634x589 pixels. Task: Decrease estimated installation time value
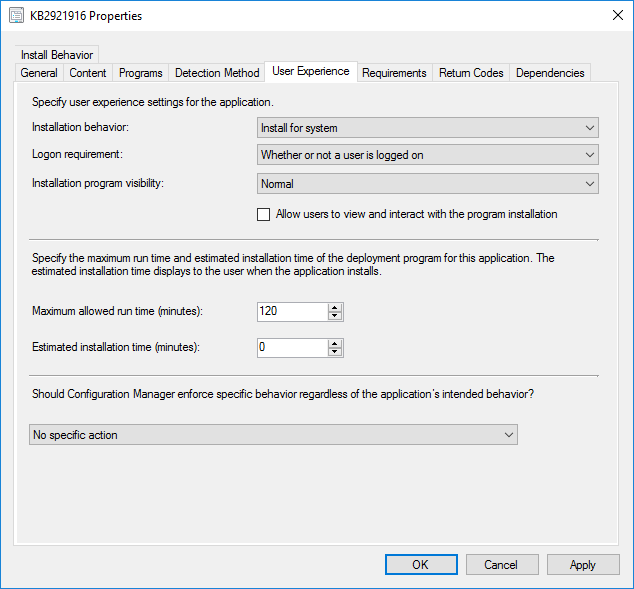(335, 352)
